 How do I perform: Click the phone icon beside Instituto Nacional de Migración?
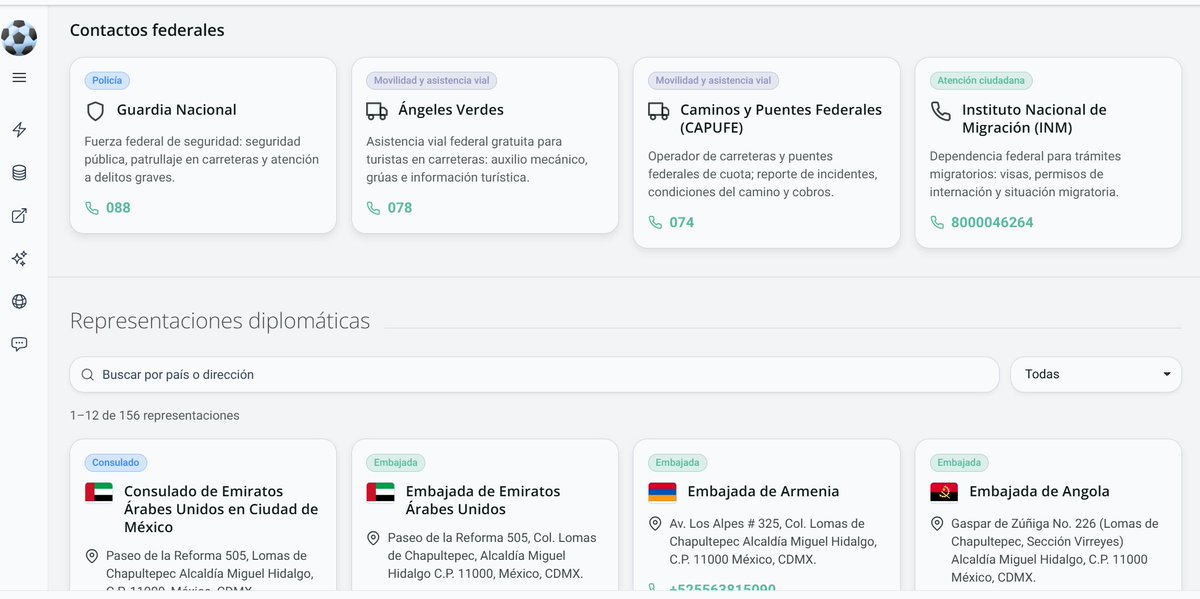pyautogui.click(x=941, y=111)
